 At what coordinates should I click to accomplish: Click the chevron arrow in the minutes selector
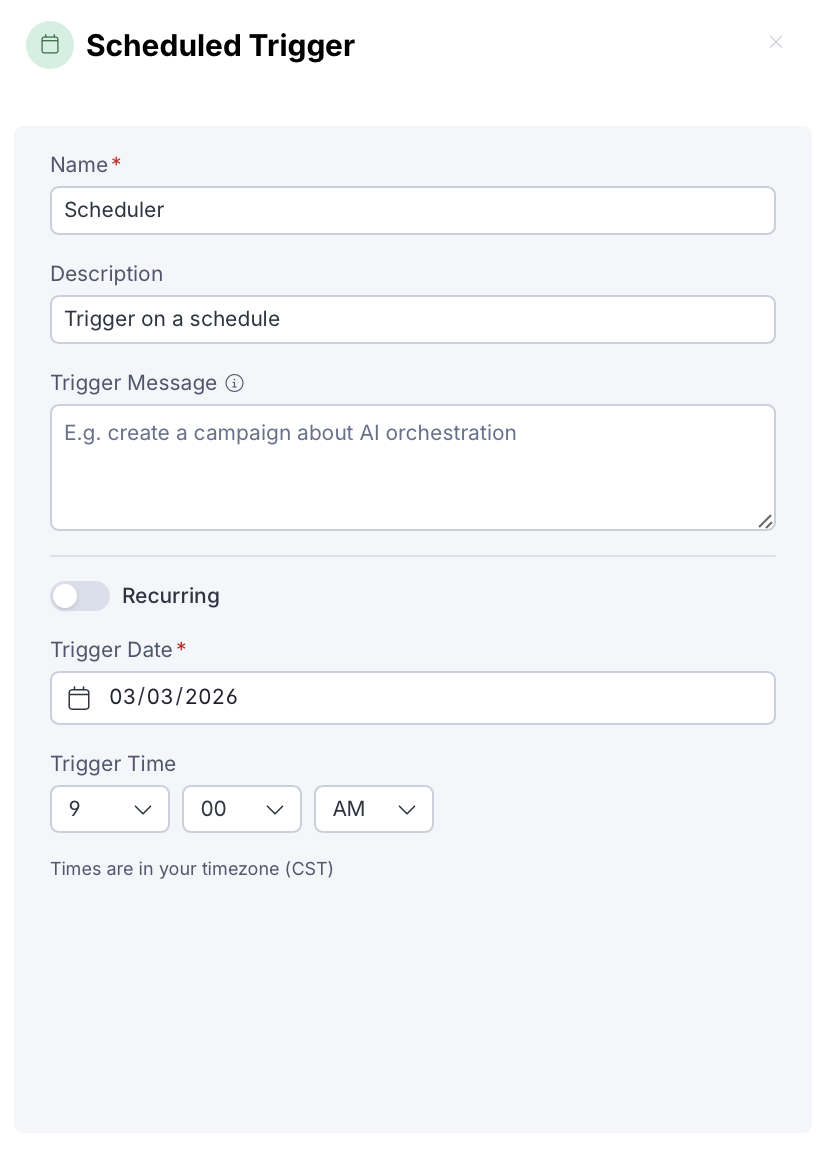[275, 809]
